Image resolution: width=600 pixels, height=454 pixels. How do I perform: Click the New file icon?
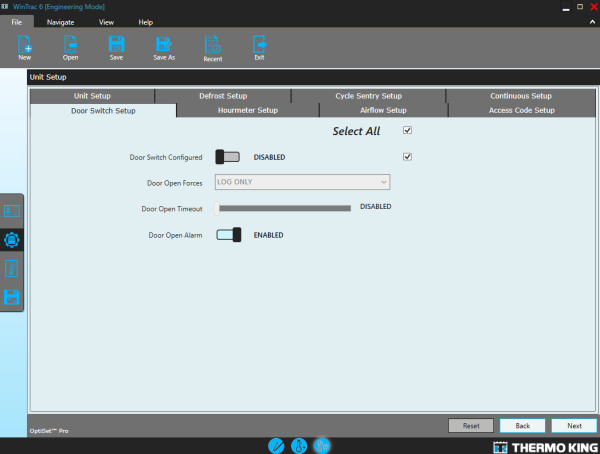24,44
